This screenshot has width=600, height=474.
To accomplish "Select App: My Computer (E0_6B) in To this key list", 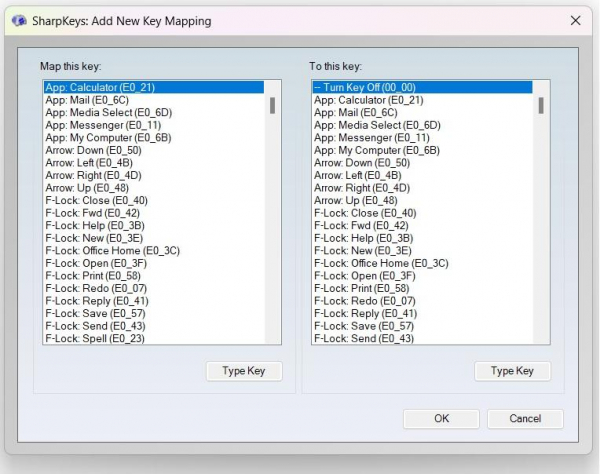I will tap(422, 150).
